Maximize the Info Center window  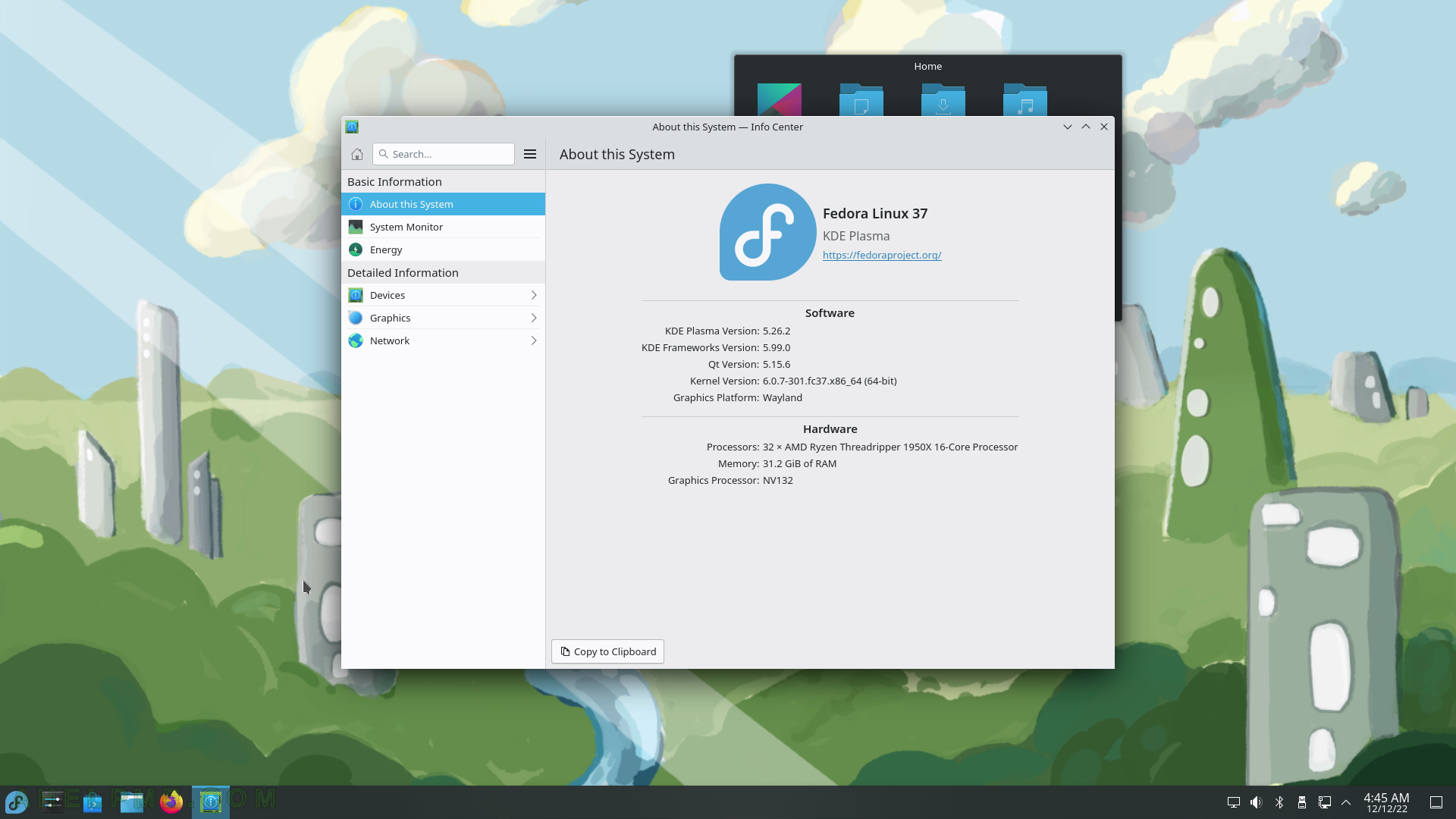(1085, 127)
